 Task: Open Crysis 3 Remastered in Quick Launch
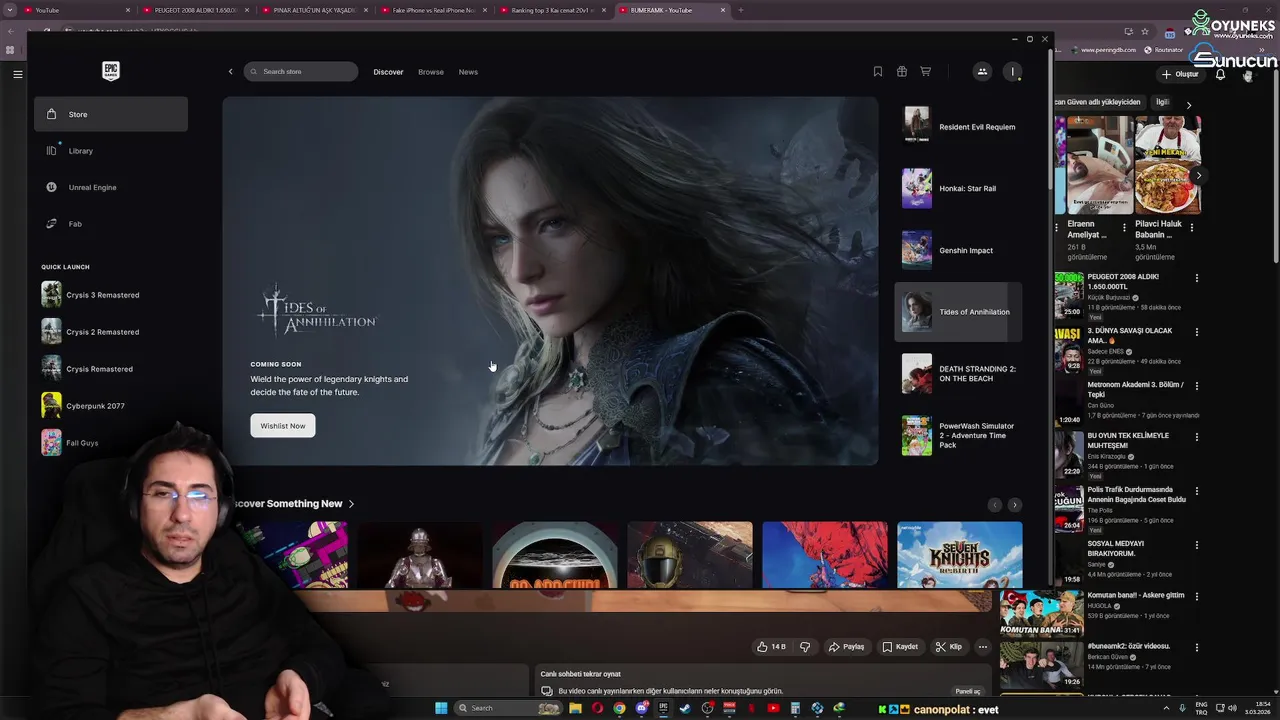click(91, 295)
